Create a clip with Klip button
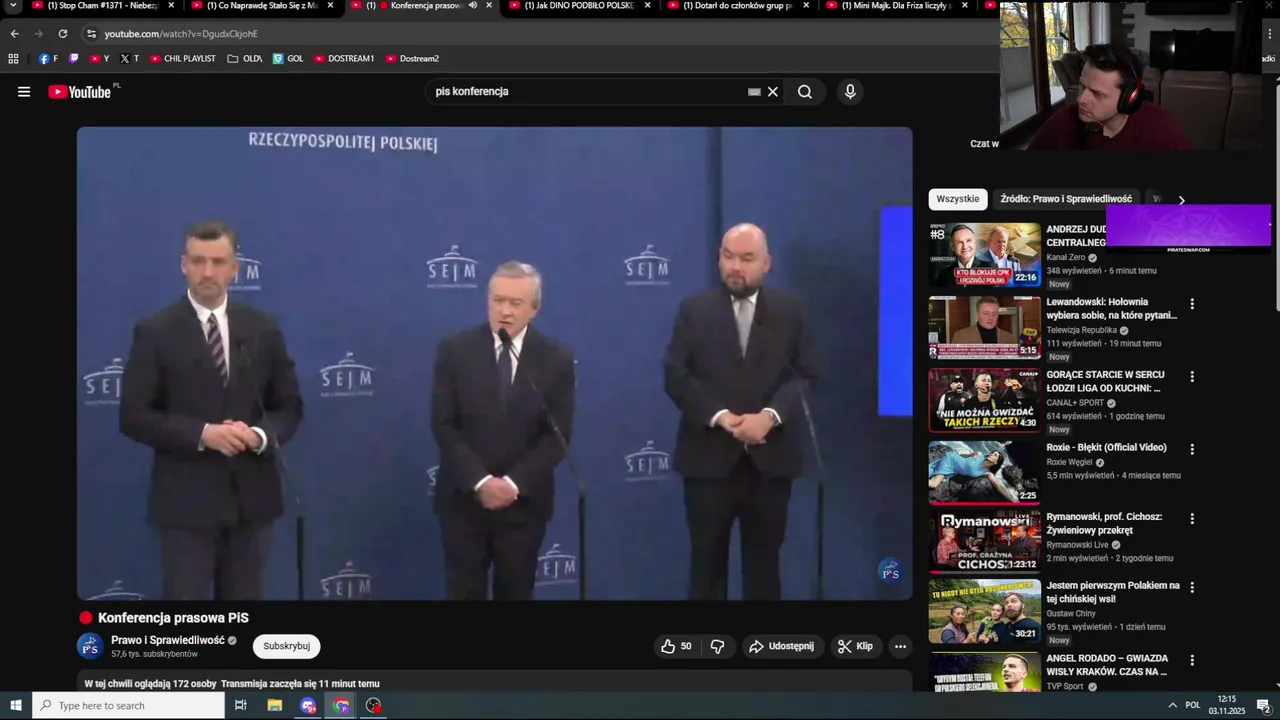This screenshot has width=1280, height=720. point(856,646)
